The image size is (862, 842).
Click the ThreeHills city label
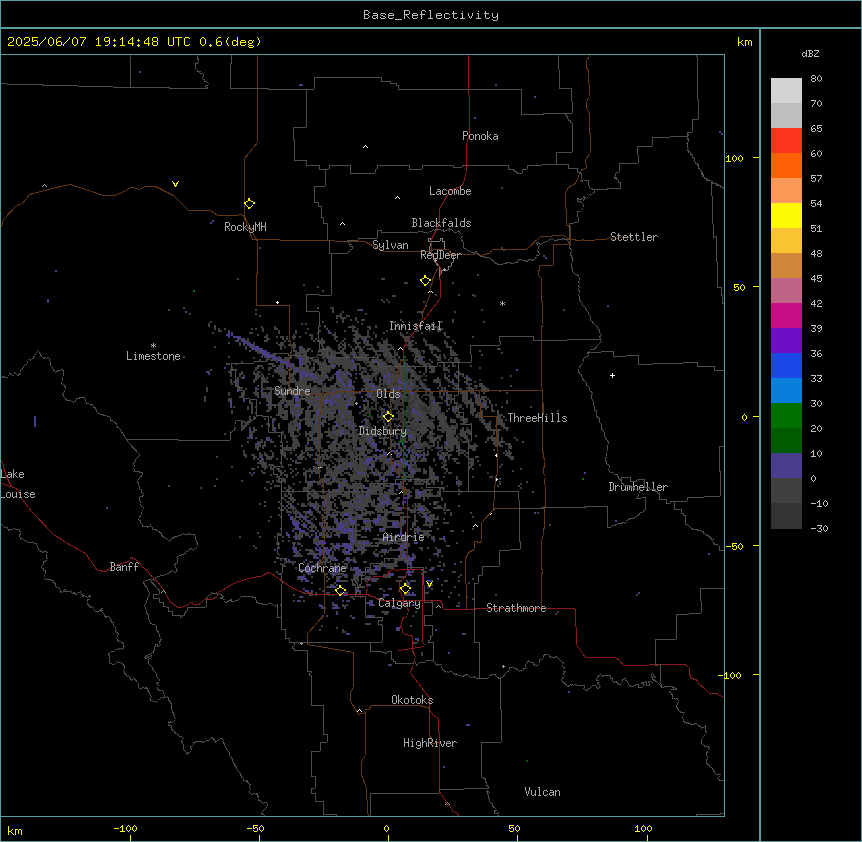click(x=538, y=418)
